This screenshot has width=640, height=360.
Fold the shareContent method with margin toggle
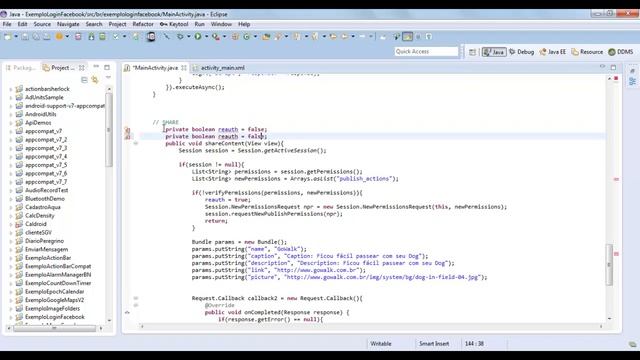coord(136,143)
